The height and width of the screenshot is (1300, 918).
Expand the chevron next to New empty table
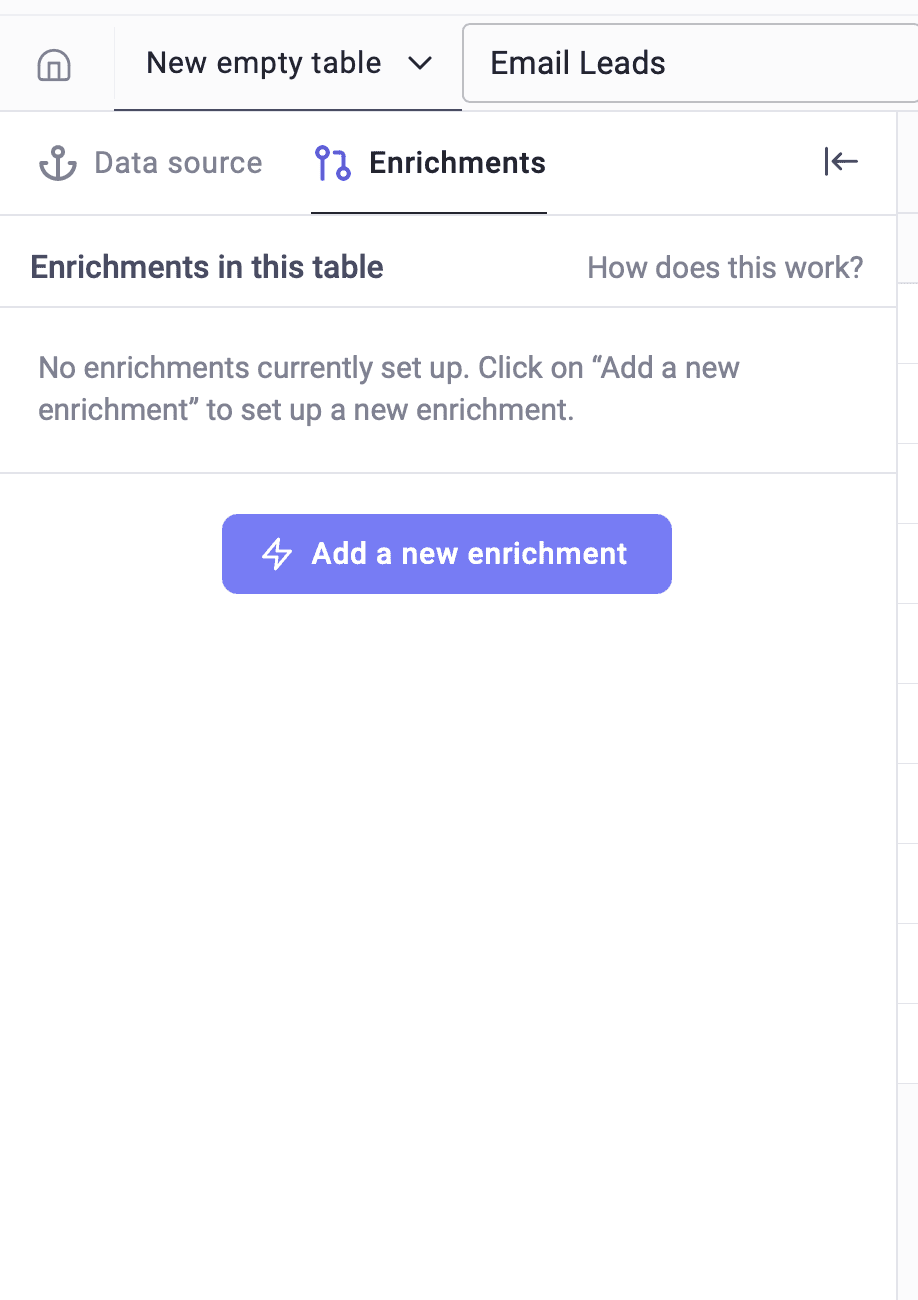tap(421, 63)
